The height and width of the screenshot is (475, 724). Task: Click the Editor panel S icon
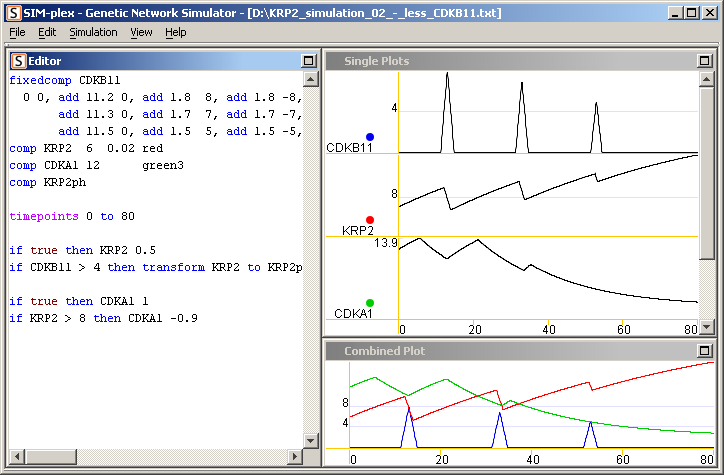[18, 61]
